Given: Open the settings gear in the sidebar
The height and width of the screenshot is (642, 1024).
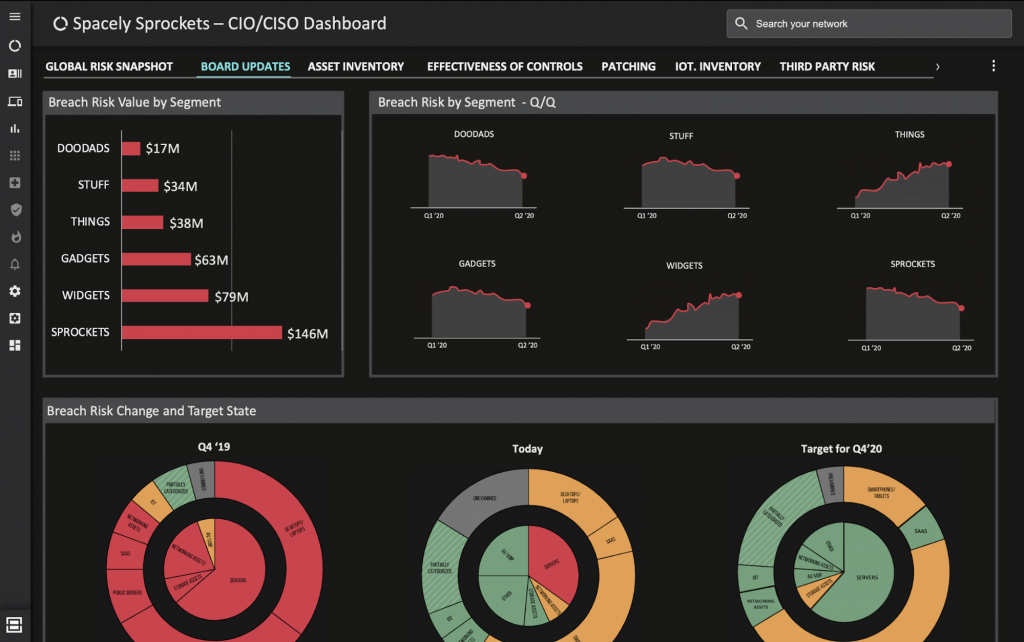Looking at the screenshot, I should 14,291.
